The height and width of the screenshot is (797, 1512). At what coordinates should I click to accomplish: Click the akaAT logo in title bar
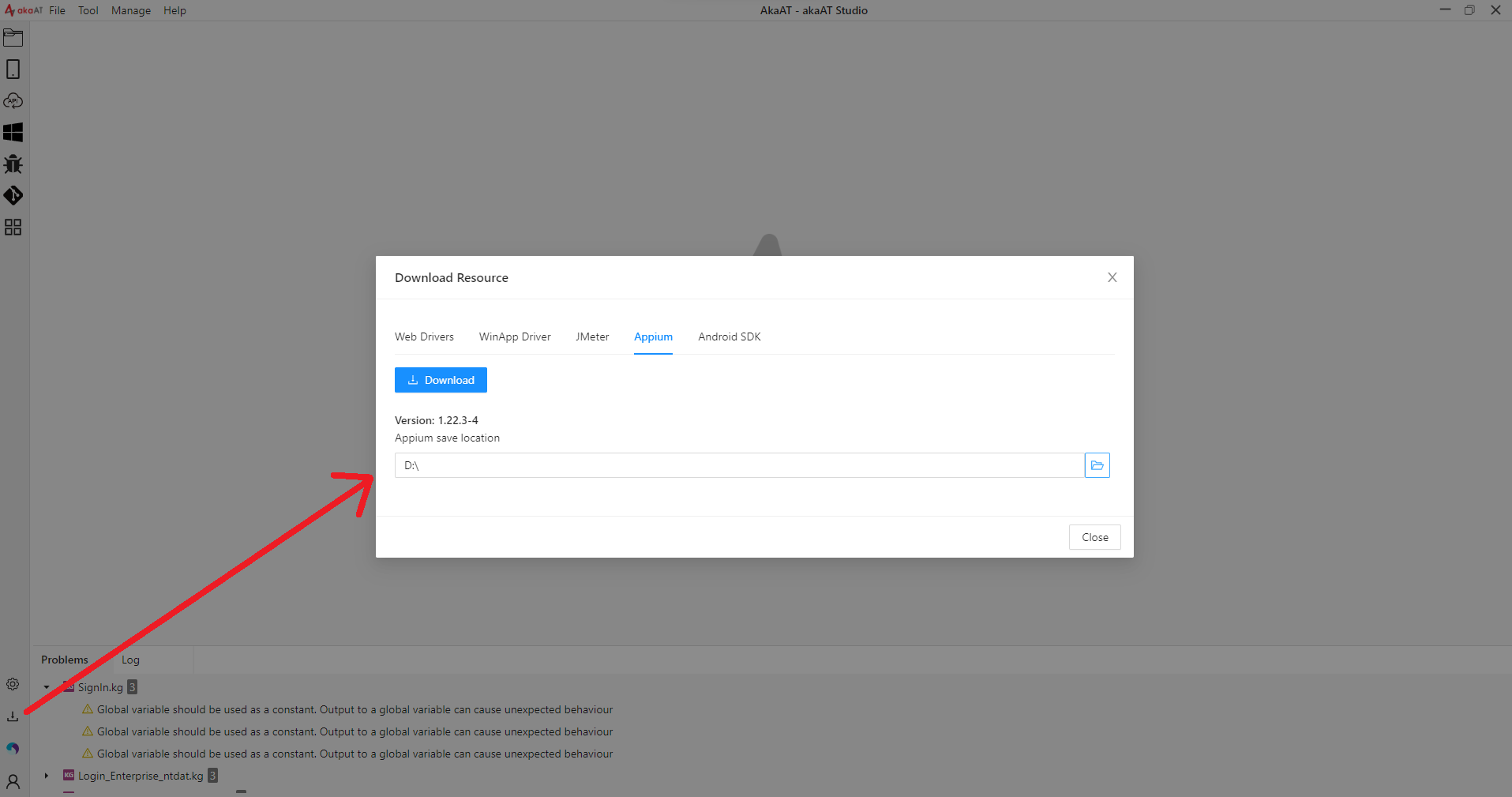pyautogui.click(x=24, y=10)
